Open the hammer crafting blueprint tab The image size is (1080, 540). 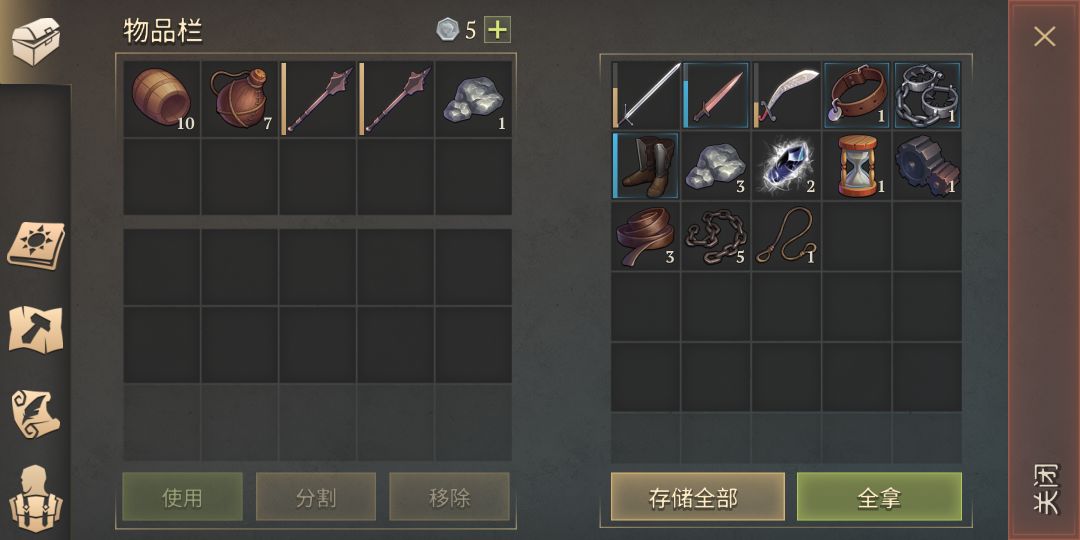tap(36, 329)
